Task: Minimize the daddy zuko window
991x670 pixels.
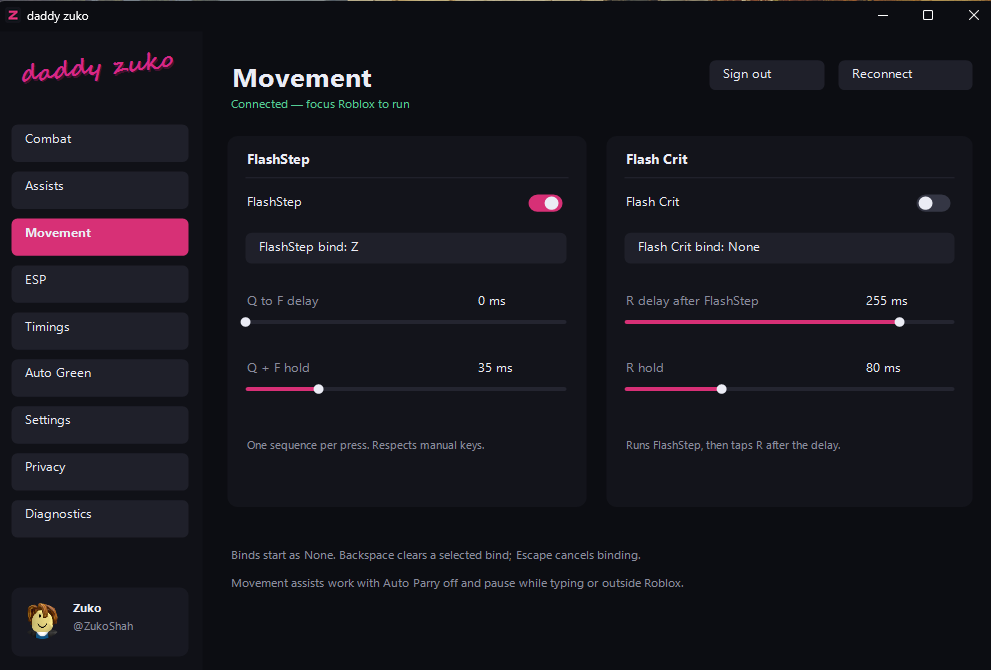Action: (883, 15)
